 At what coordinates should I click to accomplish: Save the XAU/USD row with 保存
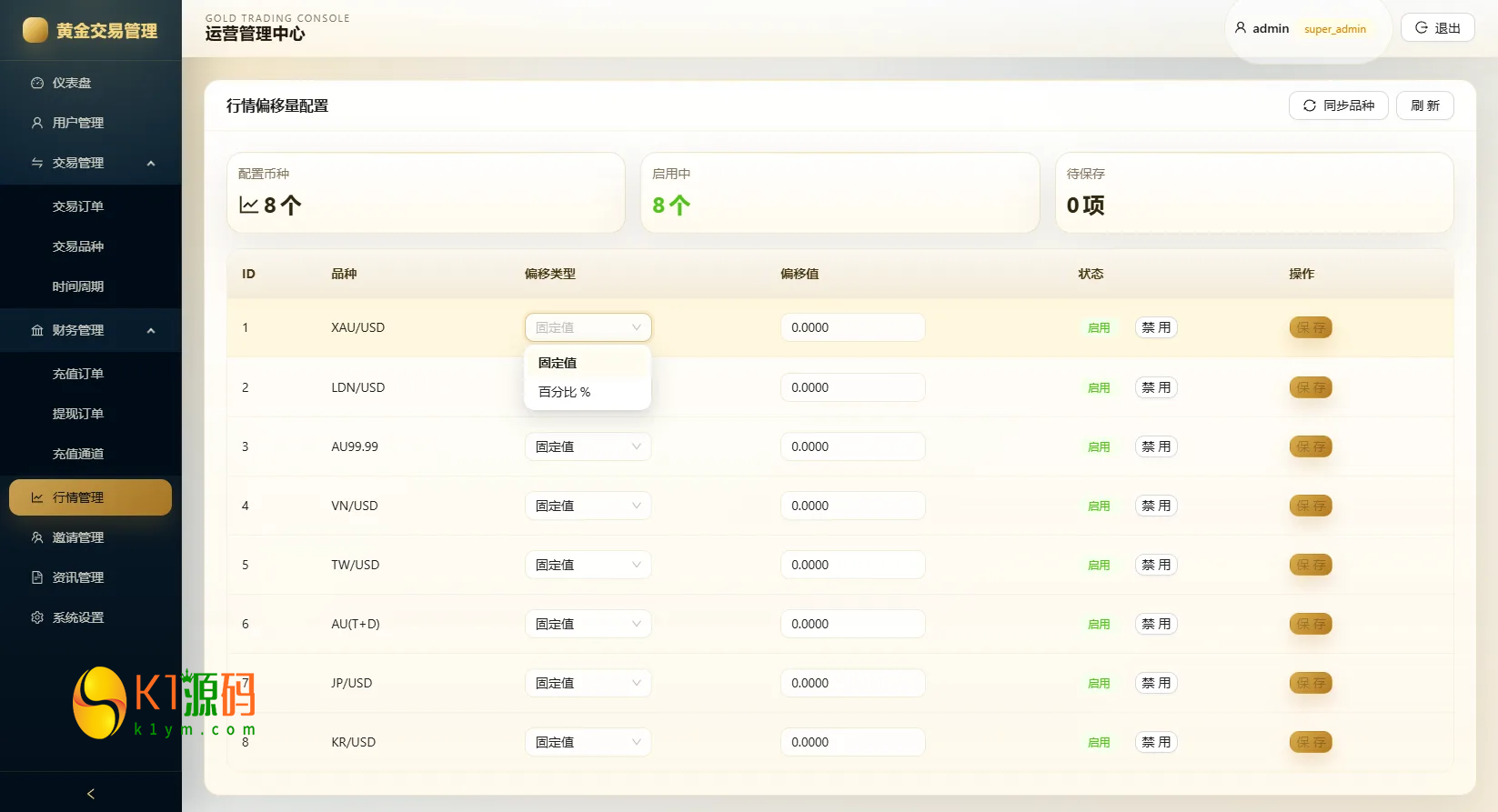(1311, 327)
